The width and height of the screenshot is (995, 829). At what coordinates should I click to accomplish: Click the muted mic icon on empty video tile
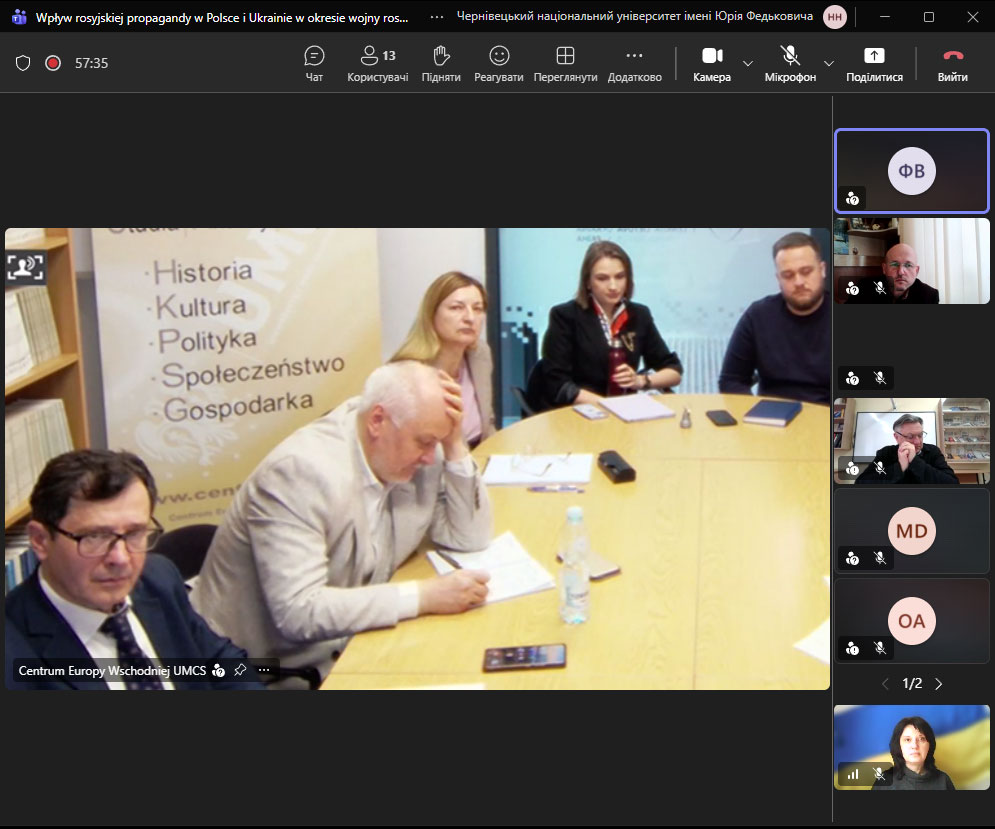point(880,378)
